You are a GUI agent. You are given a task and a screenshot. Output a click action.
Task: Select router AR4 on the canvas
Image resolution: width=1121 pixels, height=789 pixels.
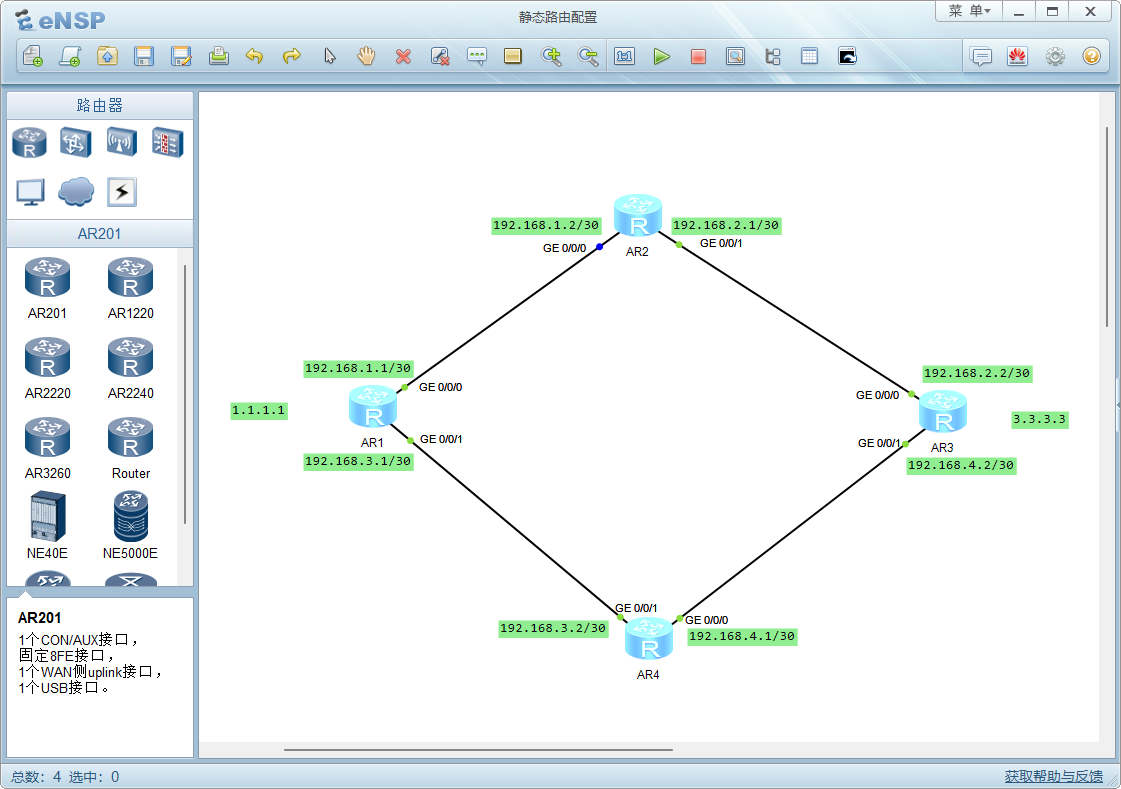(x=648, y=638)
